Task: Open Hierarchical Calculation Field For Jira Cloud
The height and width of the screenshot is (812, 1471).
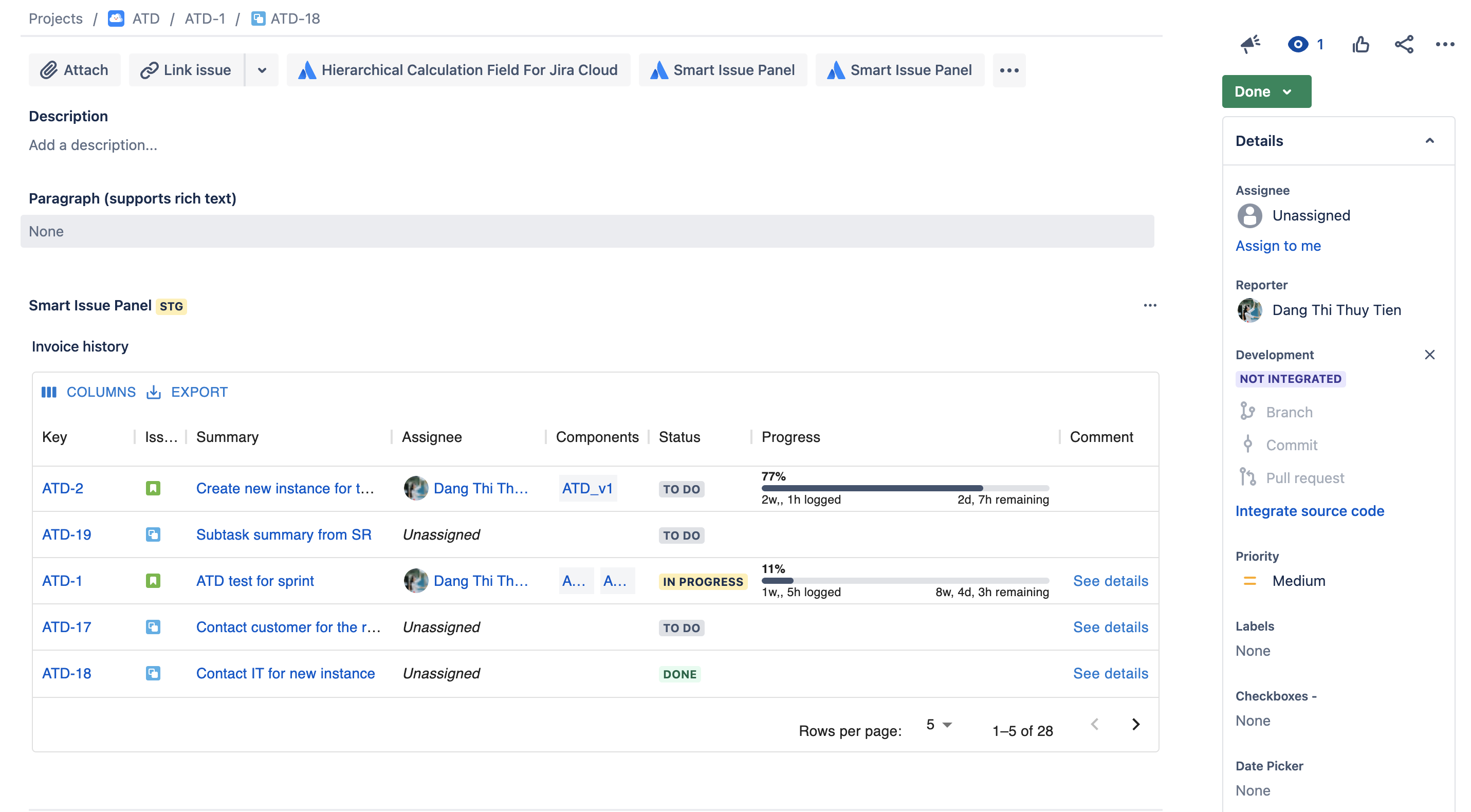Action: tap(458, 70)
